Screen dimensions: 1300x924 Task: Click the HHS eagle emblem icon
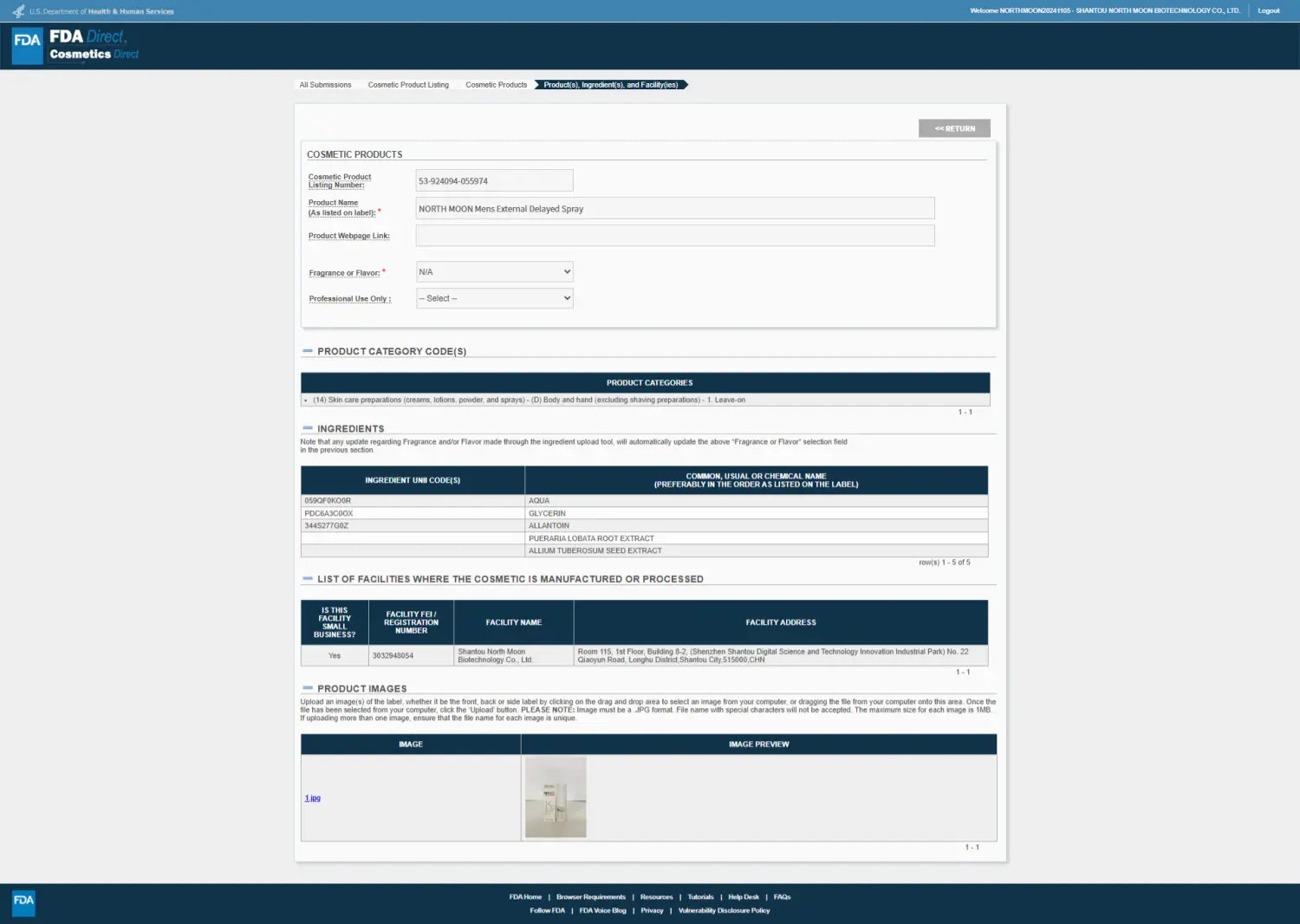click(18, 11)
